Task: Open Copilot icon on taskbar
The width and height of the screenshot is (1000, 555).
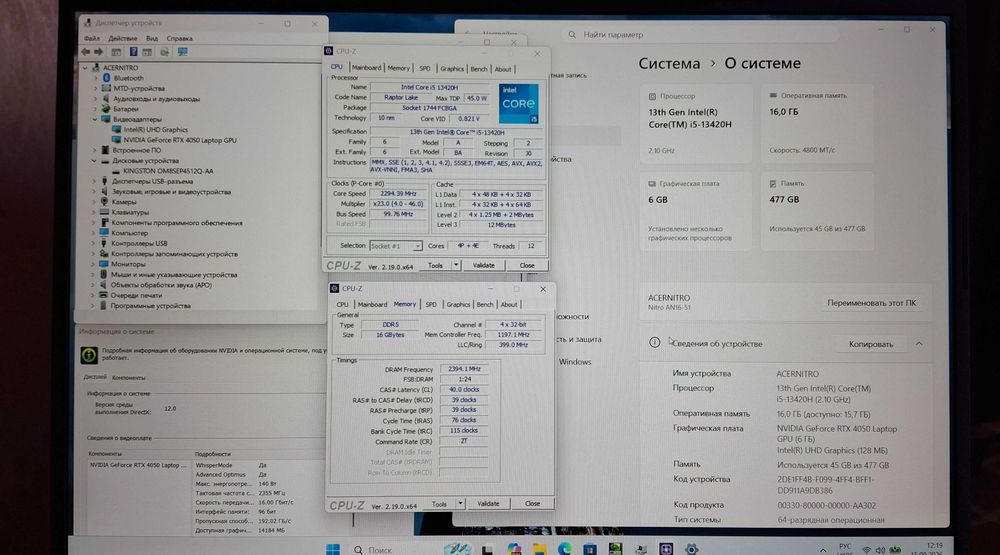Action: coord(514,549)
